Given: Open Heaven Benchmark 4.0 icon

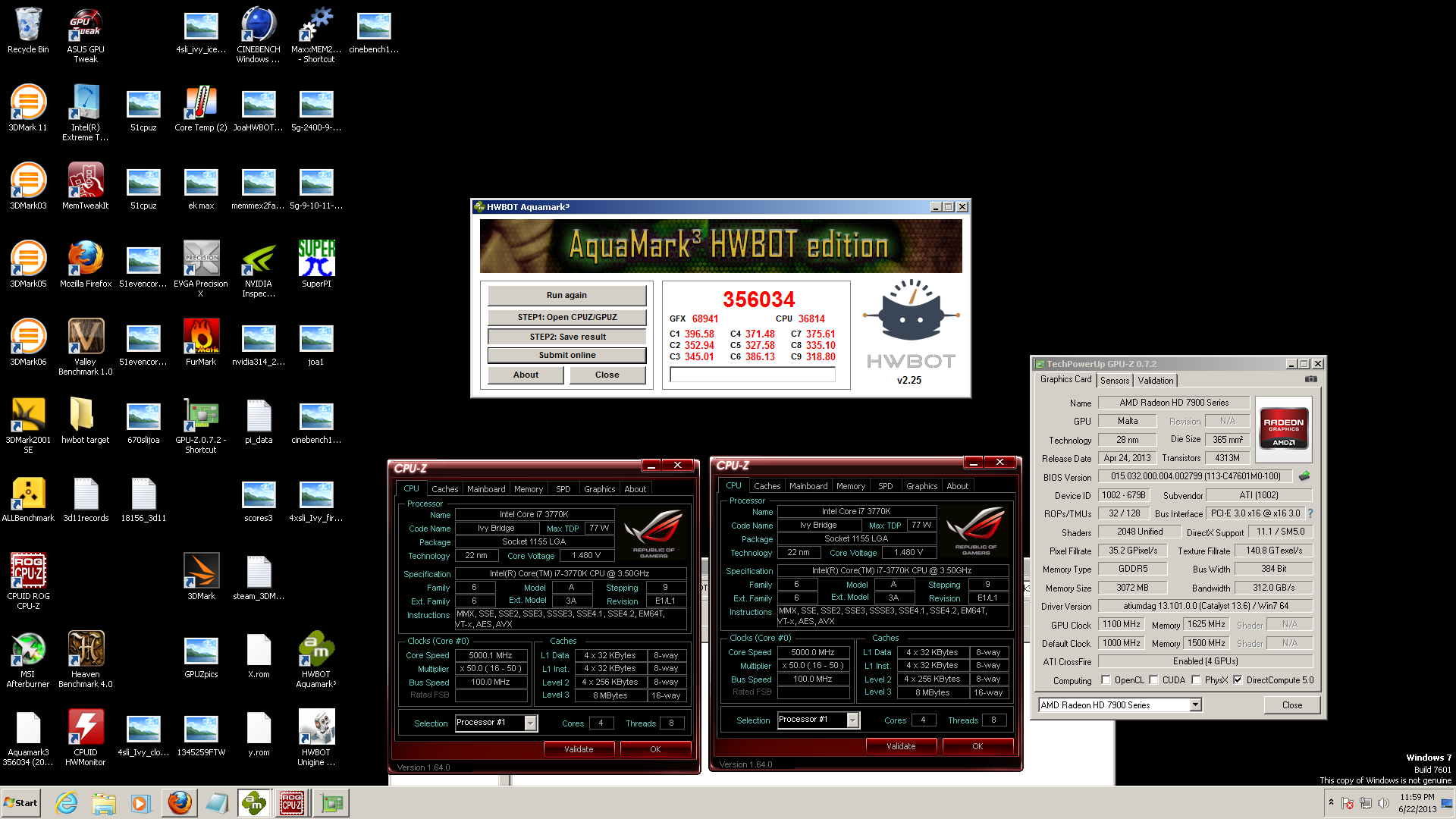Looking at the screenshot, I should 86,660.
